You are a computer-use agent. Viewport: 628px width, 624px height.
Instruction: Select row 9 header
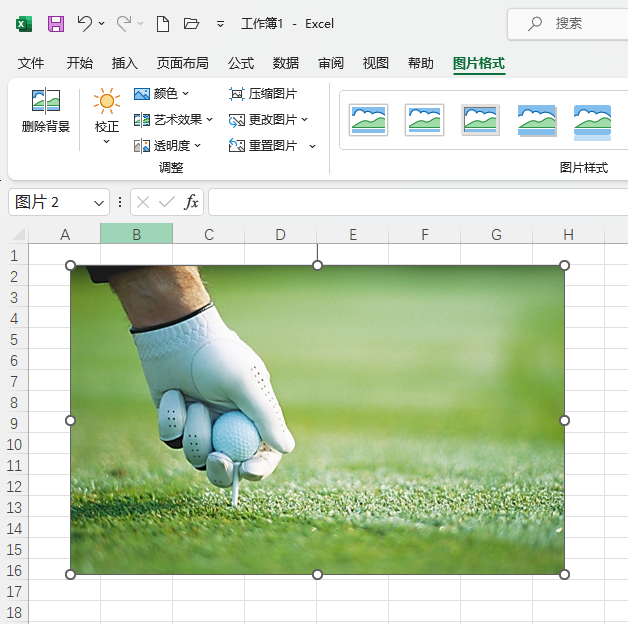point(14,423)
